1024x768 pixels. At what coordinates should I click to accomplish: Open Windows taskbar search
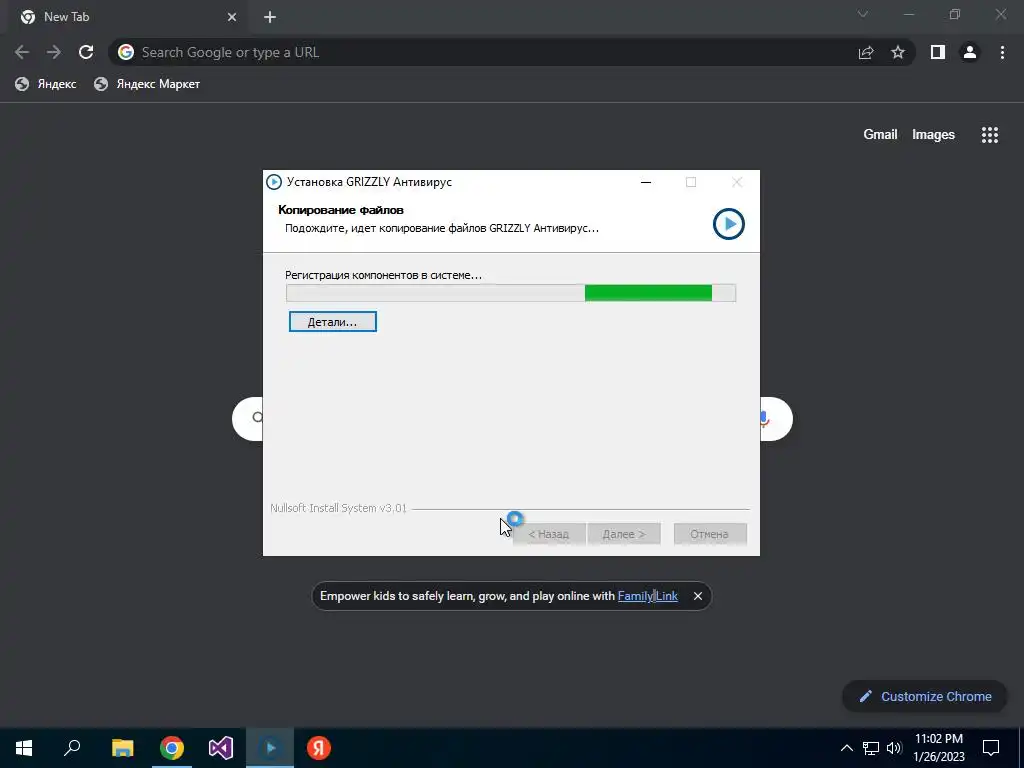point(72,748)
